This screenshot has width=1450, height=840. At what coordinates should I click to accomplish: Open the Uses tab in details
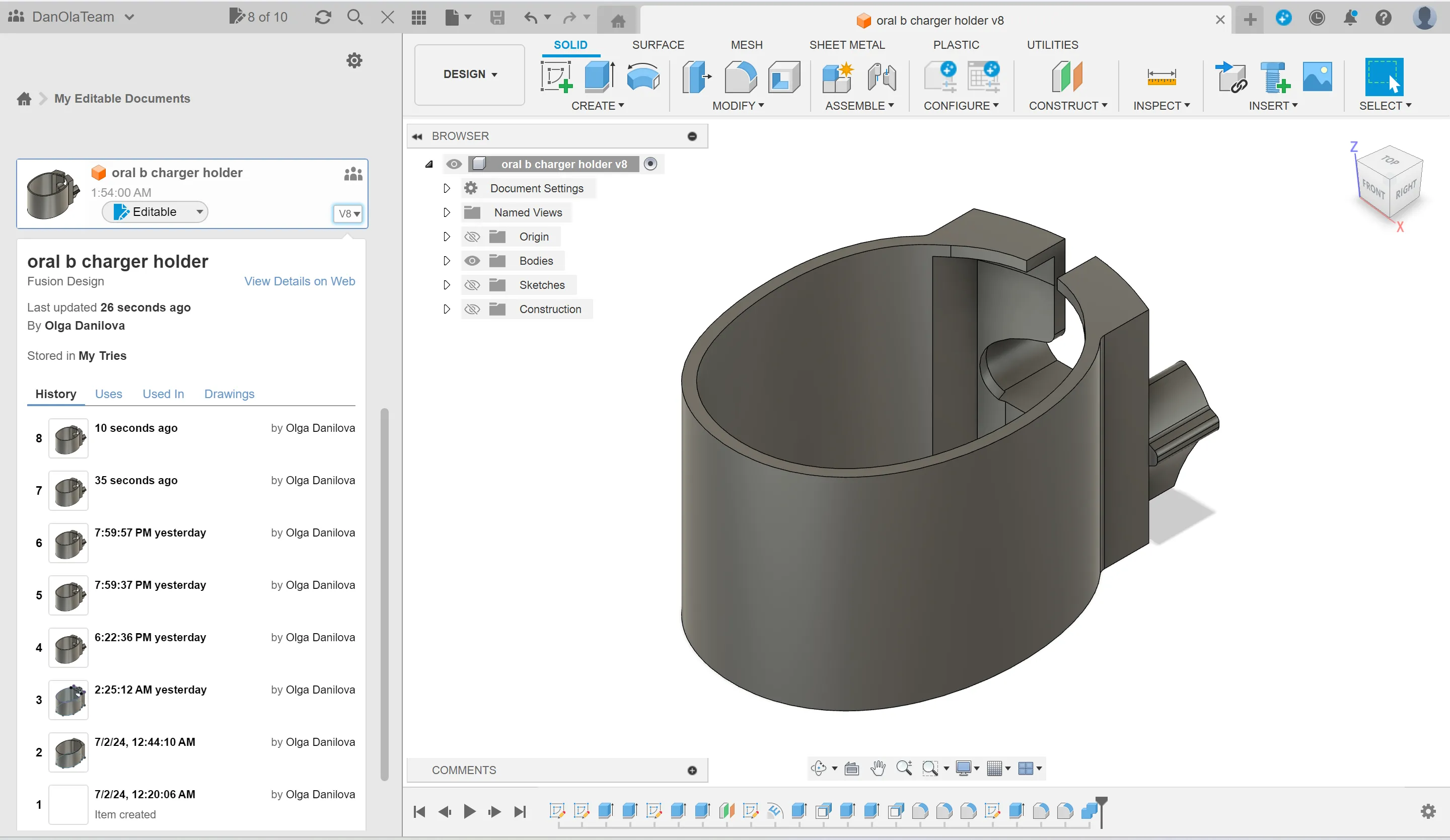[x=108, y=394]
